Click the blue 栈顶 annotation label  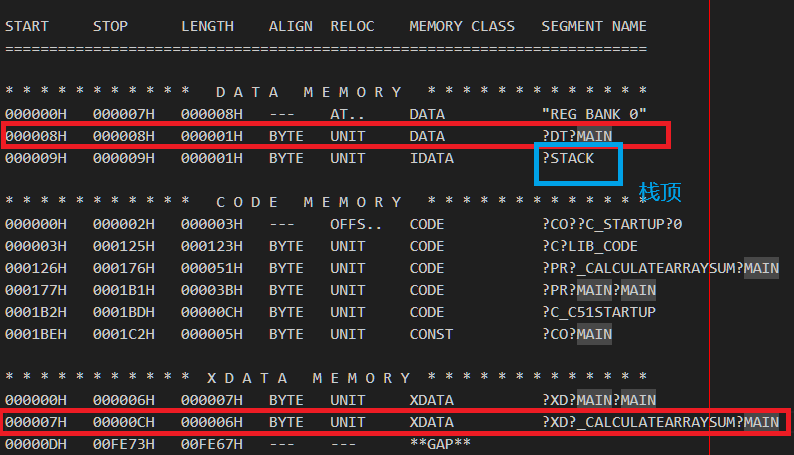pos(660,192)
